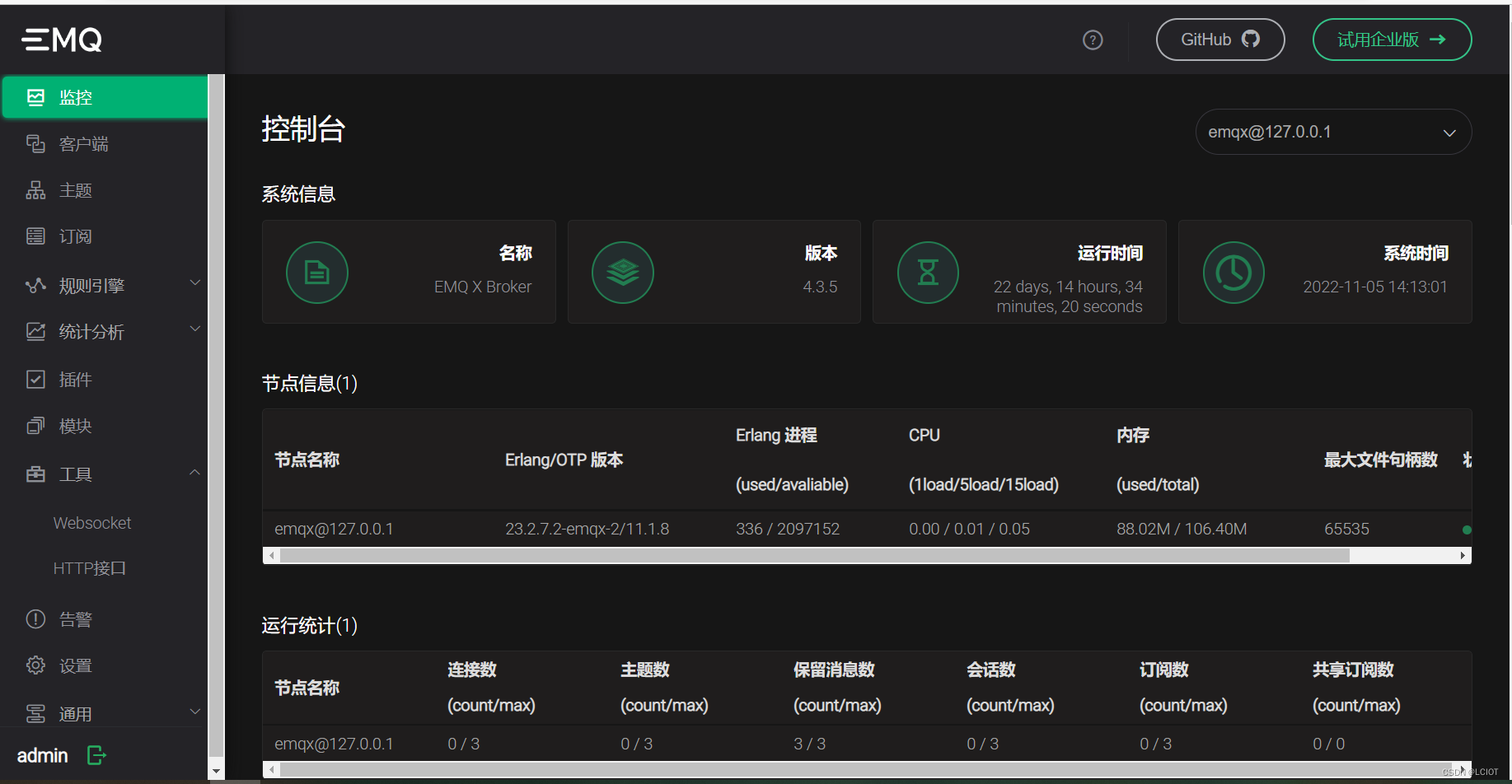
Task: Click the gear icon beside 设置
Action: pyautogui.click(x=35, y=665)
